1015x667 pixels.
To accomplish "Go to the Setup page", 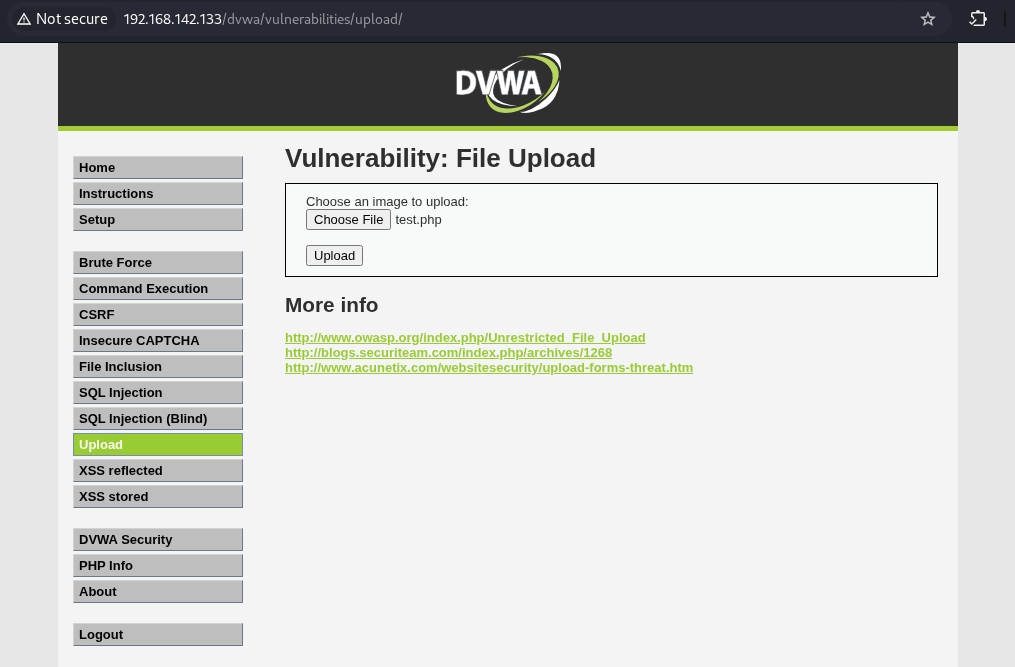I will (158, 220).
